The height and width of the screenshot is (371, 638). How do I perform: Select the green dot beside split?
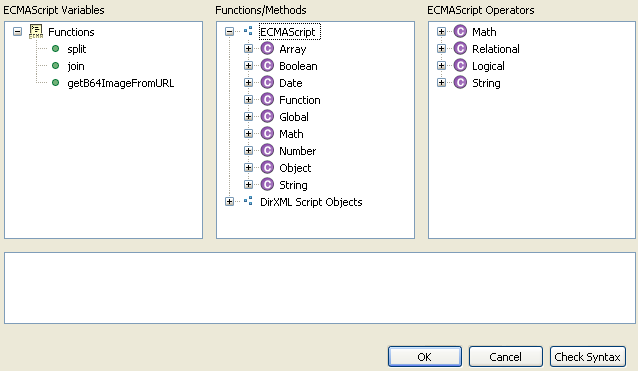coord(56,49)
